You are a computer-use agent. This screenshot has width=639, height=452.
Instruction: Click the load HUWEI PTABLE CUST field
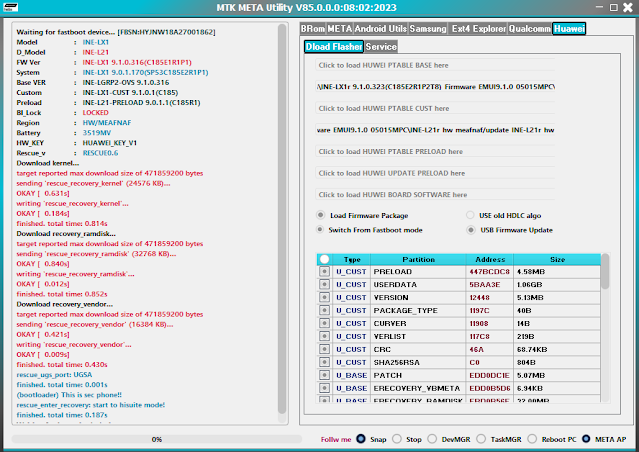(x=435, y=108)
